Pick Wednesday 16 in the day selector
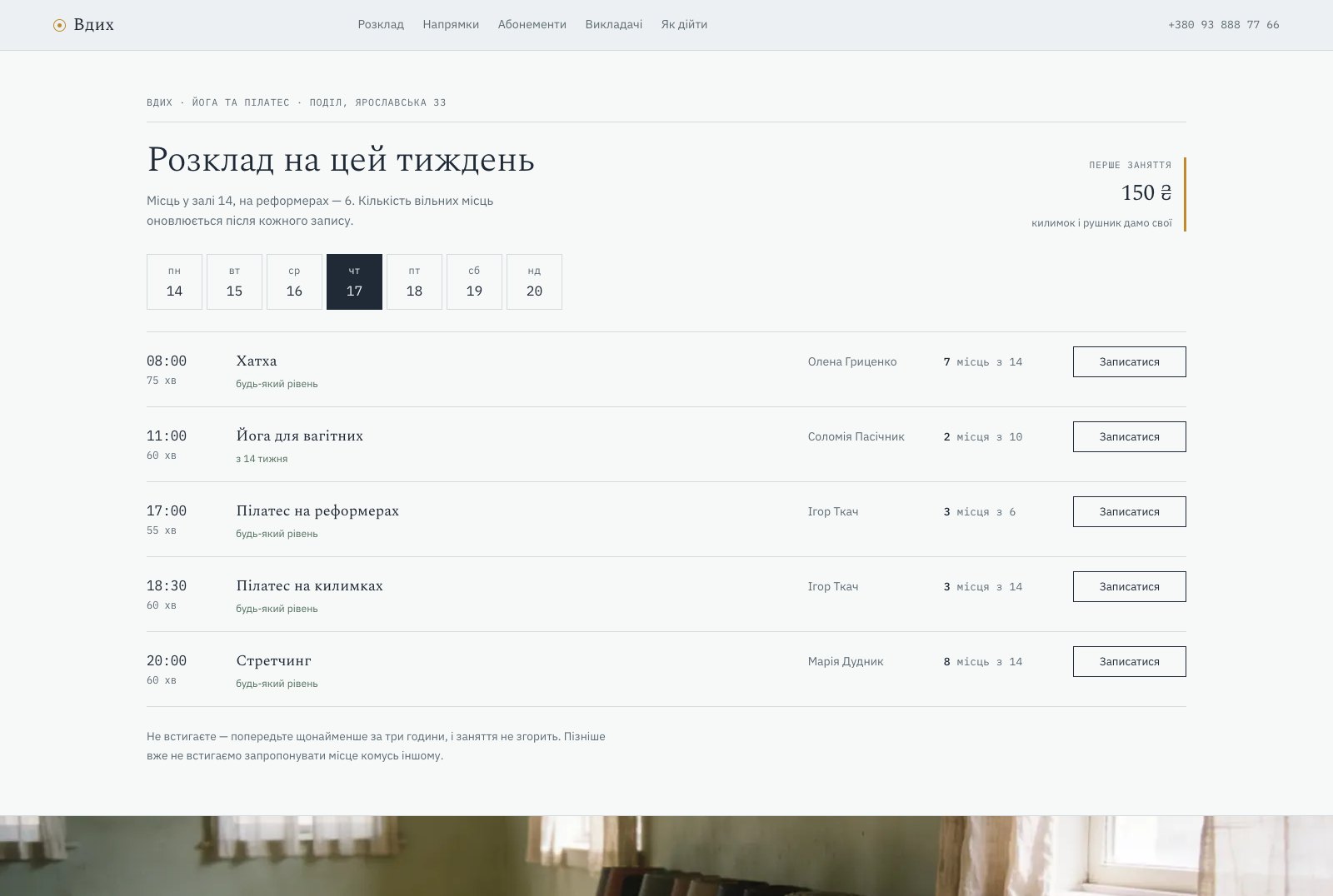This screenshot has width=1333, height=896. click(294, 281)
